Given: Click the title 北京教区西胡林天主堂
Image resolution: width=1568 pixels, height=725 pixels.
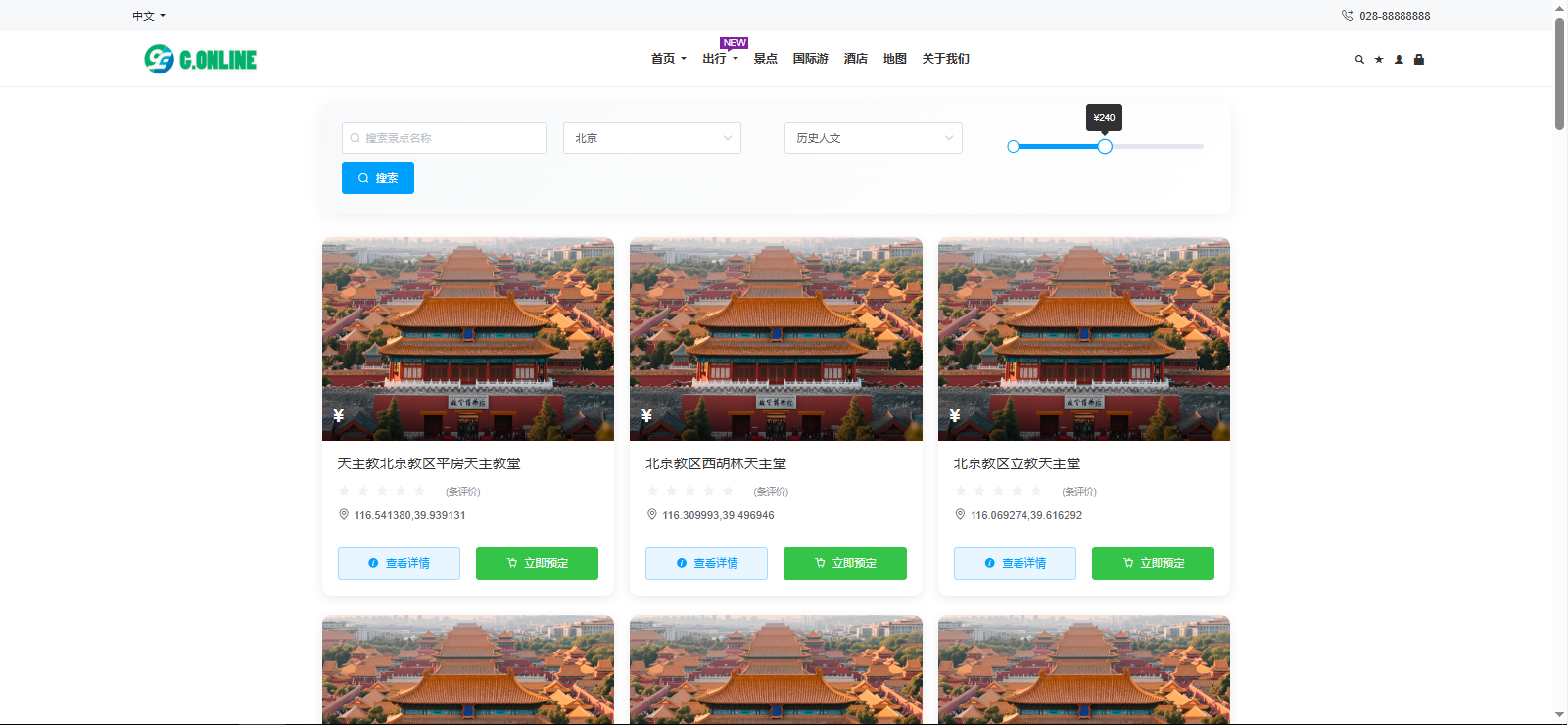Looking at the screenshot, I should pyautogui.click(x=716, y=463).
